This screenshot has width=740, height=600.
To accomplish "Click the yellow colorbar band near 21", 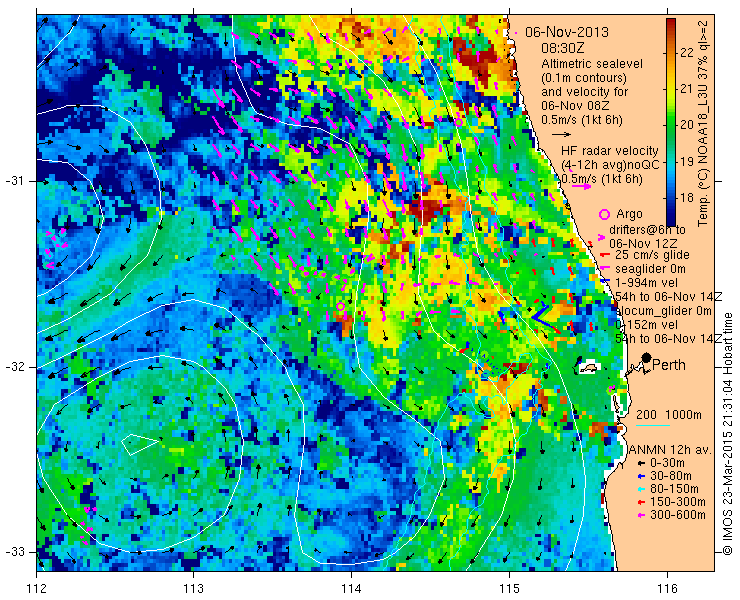I will (671, 89).
